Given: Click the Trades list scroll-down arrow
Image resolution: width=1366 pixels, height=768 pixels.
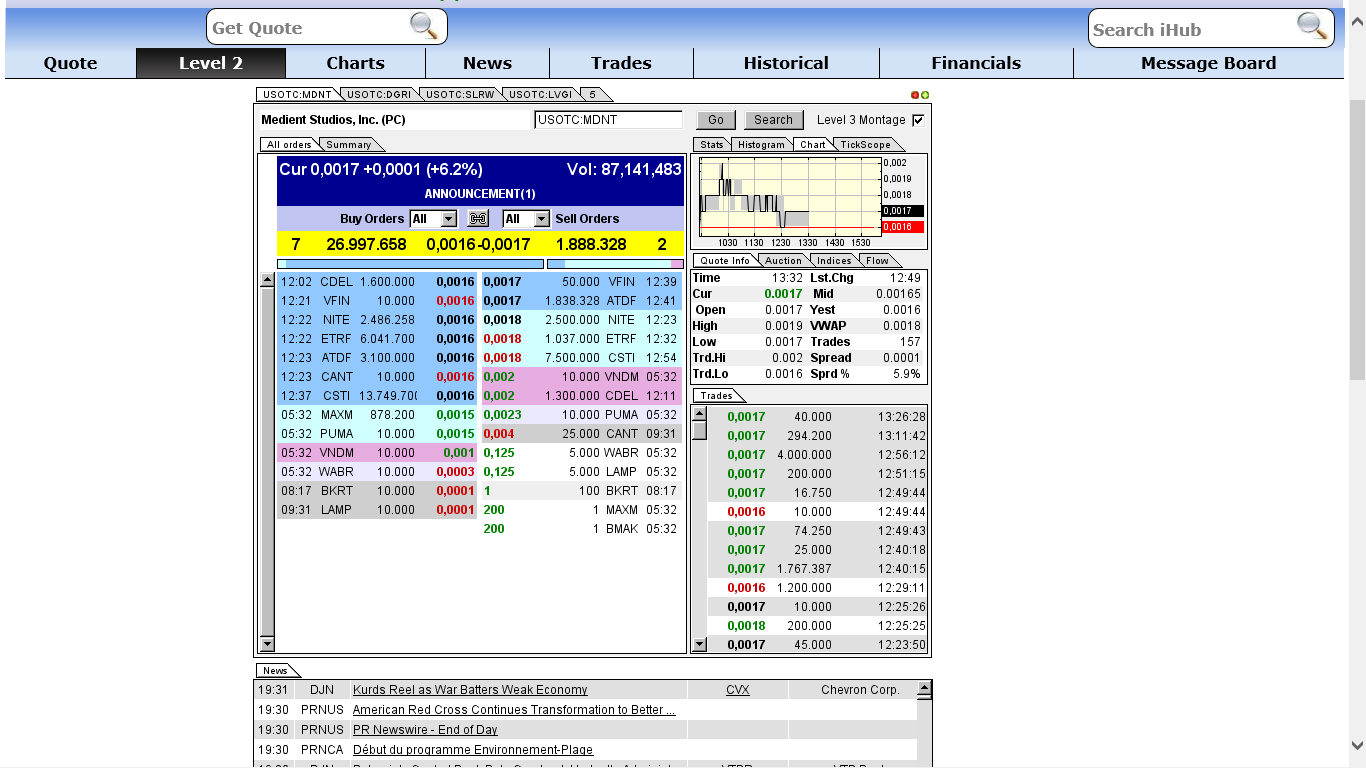Looking at the screenshot, I should point(700,645).
